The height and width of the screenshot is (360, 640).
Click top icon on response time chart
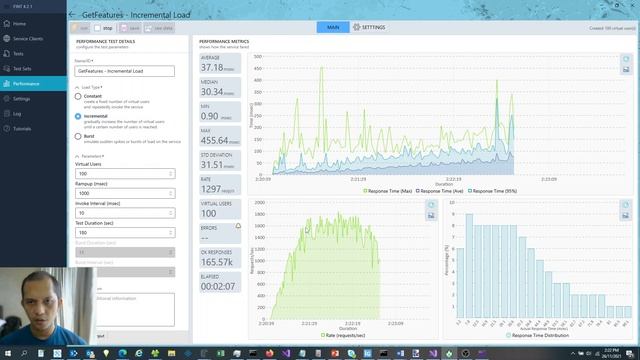point(626,59)
